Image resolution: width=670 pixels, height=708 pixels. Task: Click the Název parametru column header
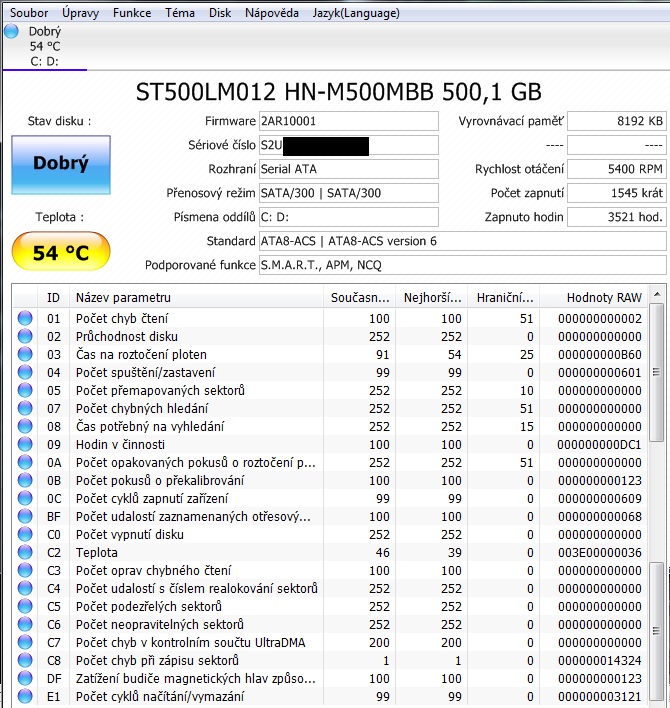(x=196, y=298)
